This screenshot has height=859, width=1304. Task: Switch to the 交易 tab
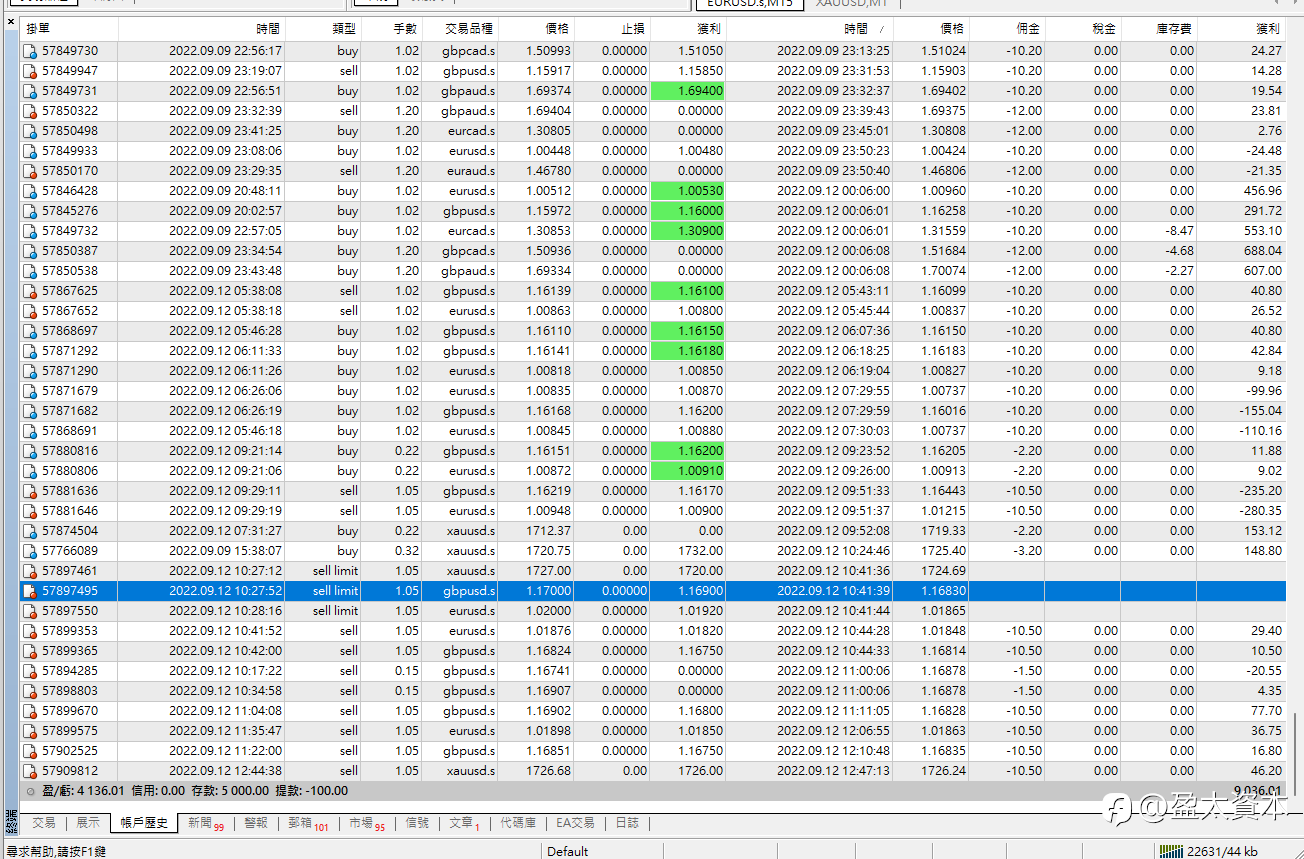pos(44,823)
